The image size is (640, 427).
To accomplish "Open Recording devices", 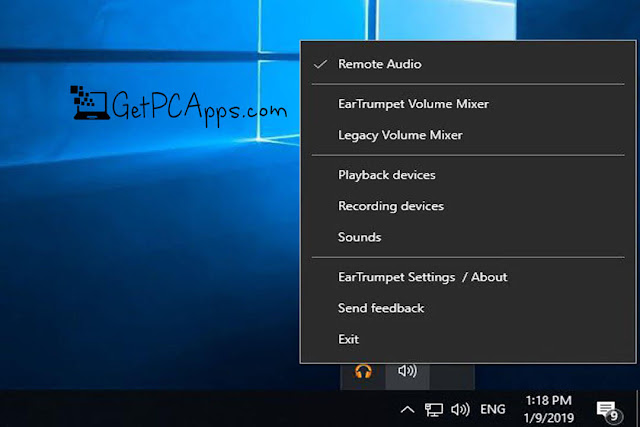I will pos(468,206).
